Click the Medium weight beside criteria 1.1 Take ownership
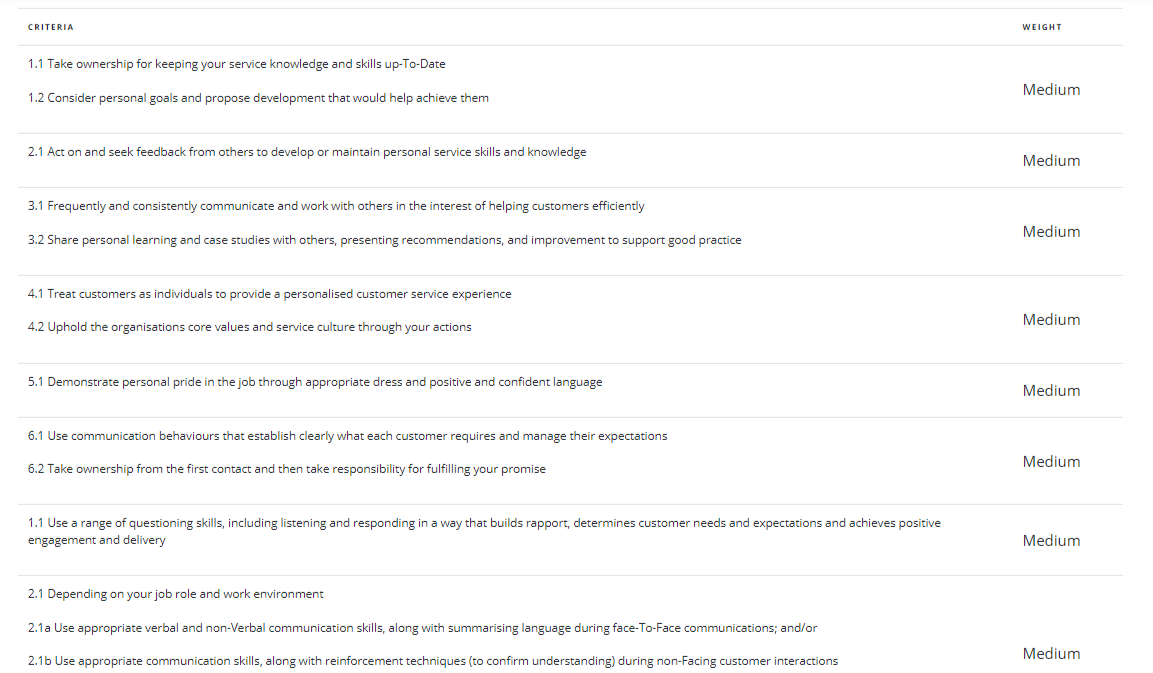 click(x=1051, y=90)
